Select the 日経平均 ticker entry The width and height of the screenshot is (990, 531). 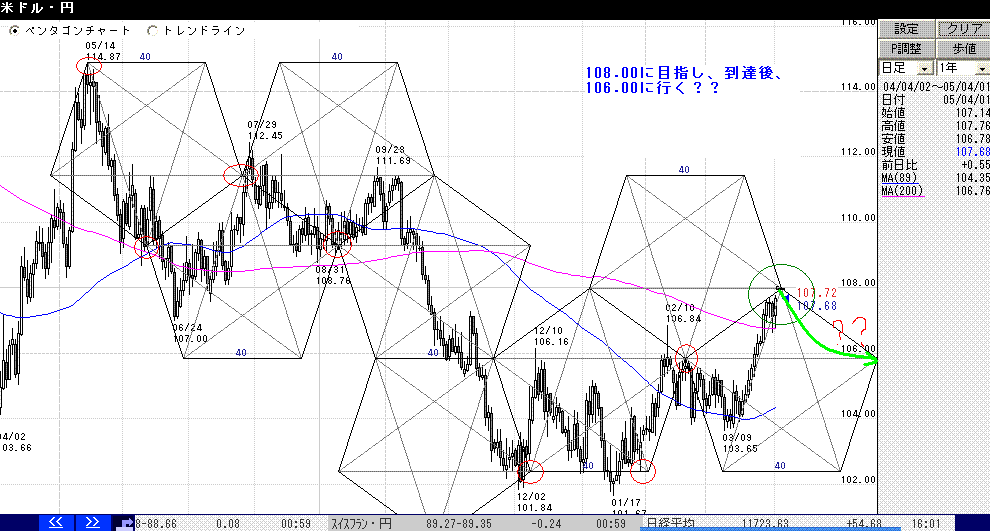670,523
